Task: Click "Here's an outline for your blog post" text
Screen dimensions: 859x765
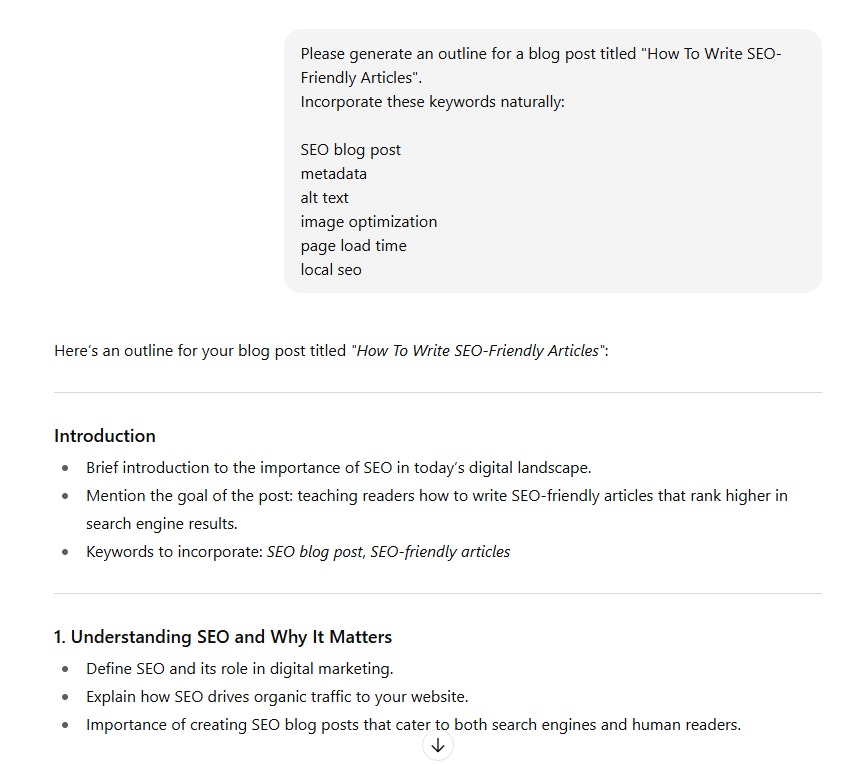Action: (x=200, y=351)
